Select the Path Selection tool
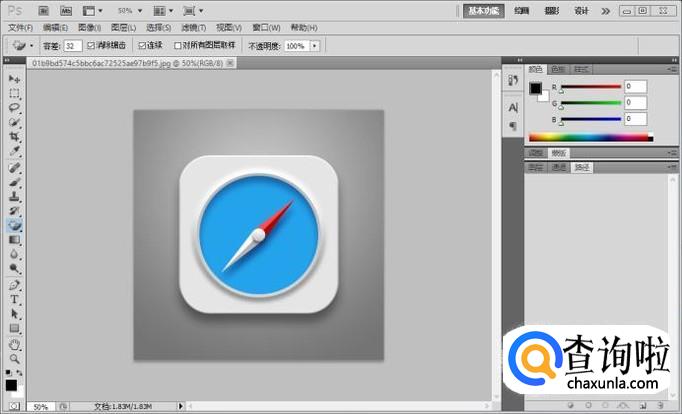The image size is (682, 414). [14, 314]
